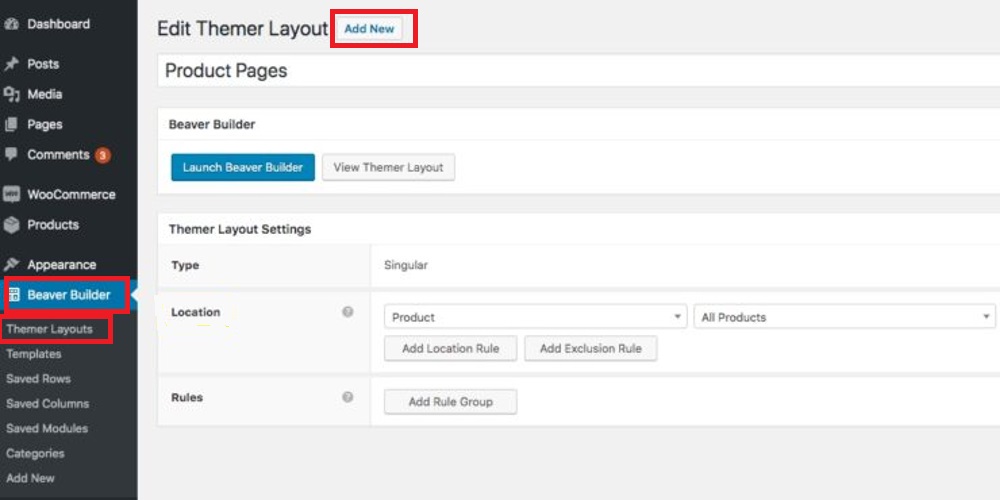1000x500 pixels.
Task: Click the help icon beside Location
Action: coord(348,312)
